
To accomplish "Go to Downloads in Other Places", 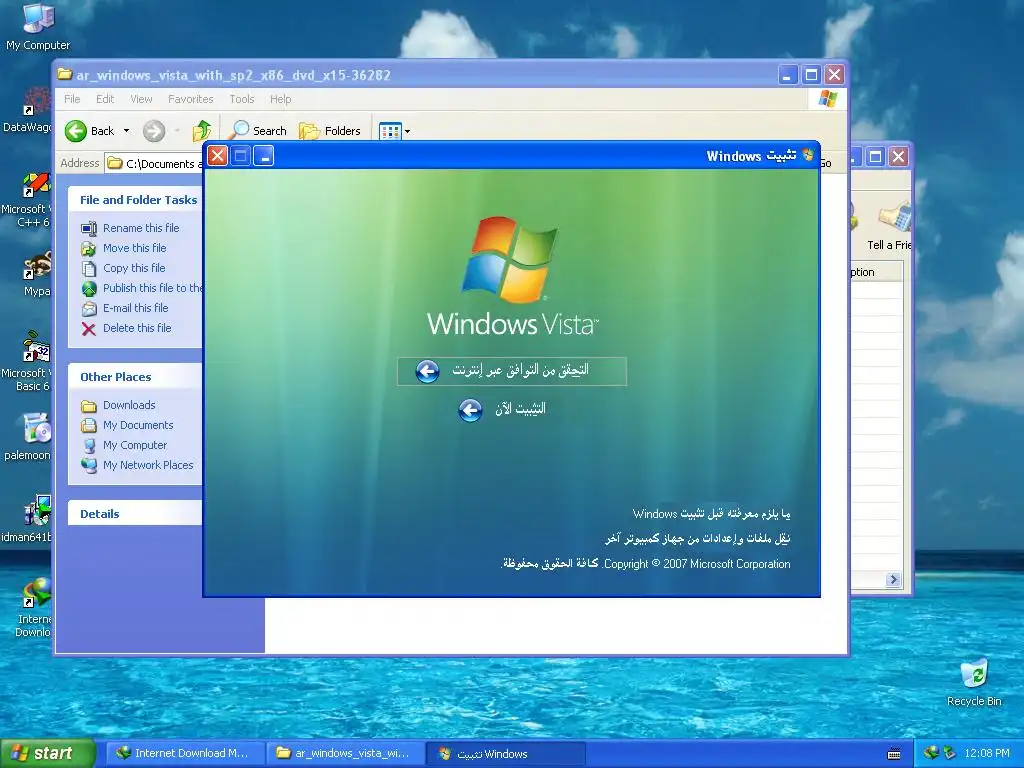I will (x=129, y=406).
